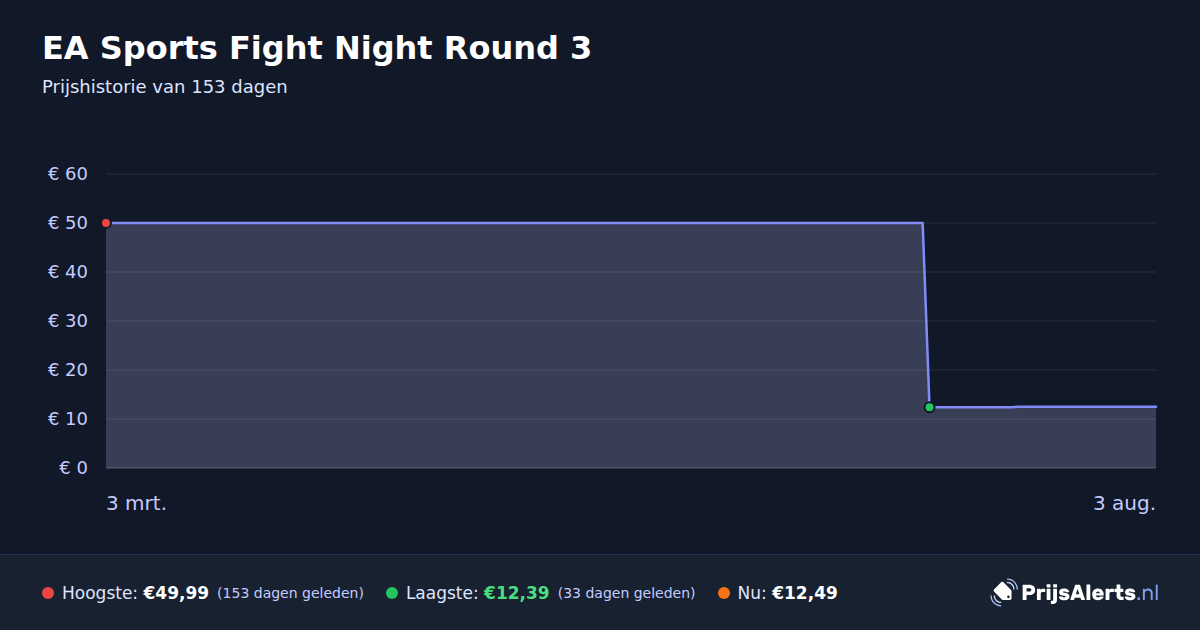This screenshot has width=1200, height=630.
Task: Click the EA Sports Fight Night Round 3 title
Action: tap(317, 48)
